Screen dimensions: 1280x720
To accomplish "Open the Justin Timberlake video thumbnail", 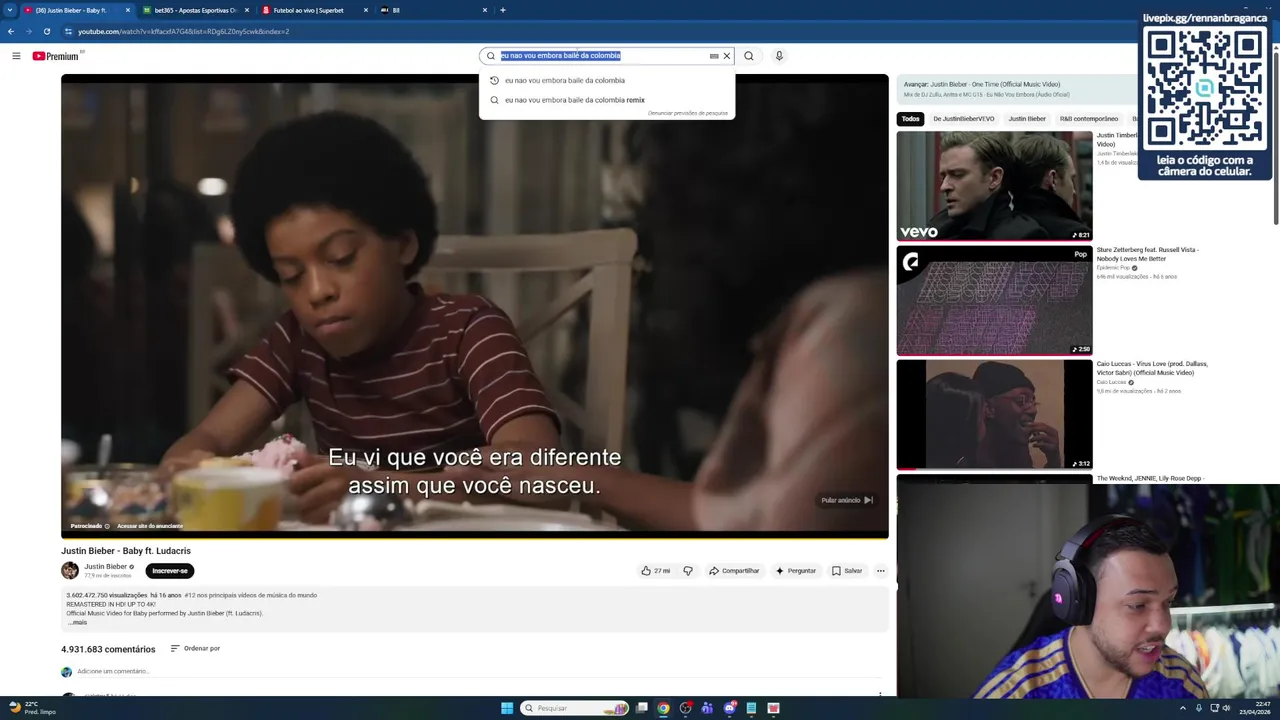I will pyautogui.click(x=994, y=186).
